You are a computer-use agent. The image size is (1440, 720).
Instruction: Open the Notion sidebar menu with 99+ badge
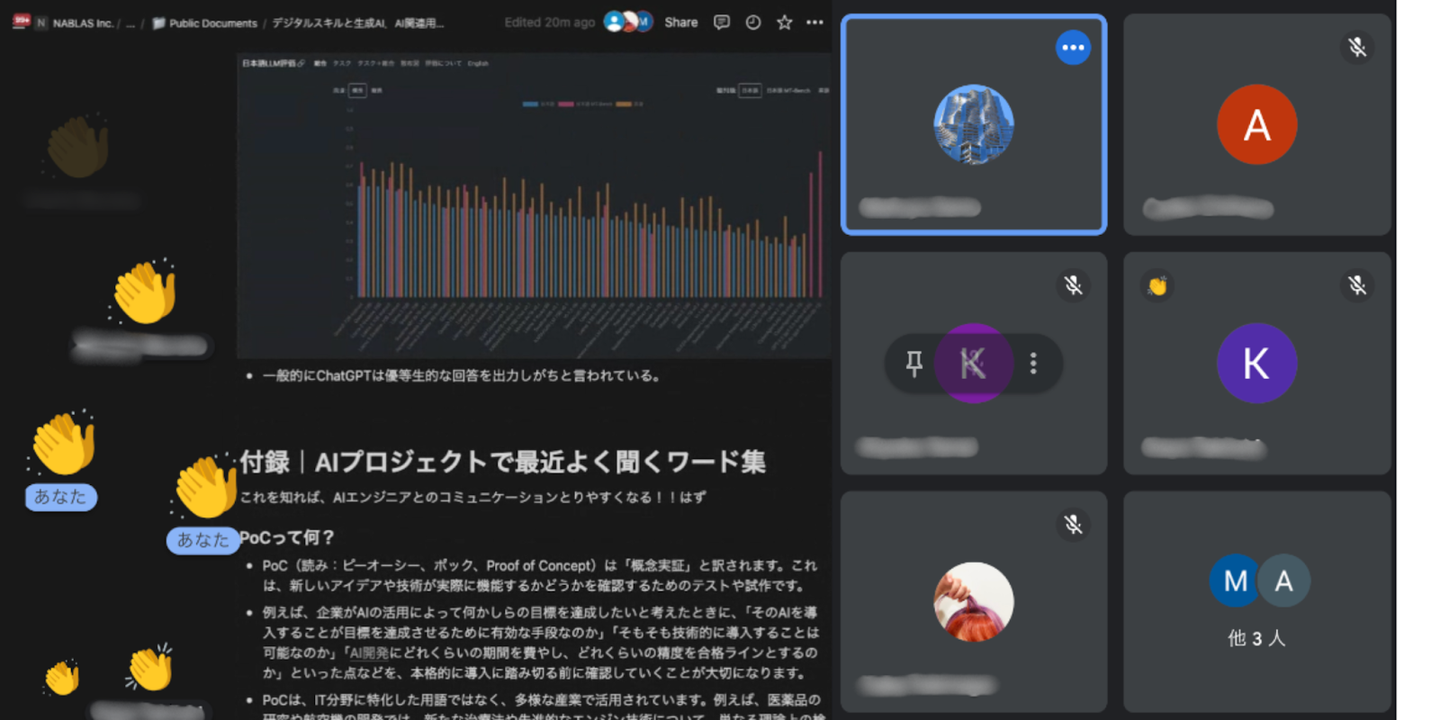tap(21, 22)
